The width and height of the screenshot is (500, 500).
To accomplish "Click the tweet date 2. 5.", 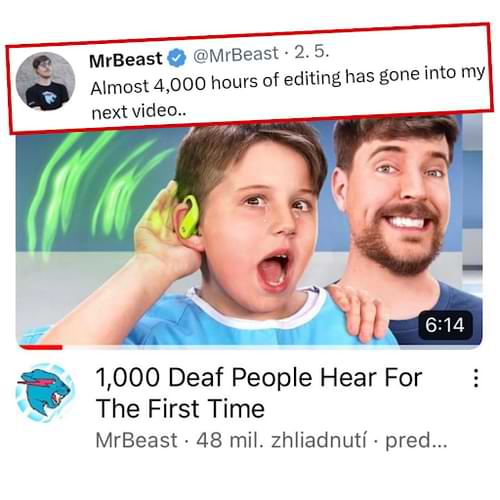I will [311, 52].
